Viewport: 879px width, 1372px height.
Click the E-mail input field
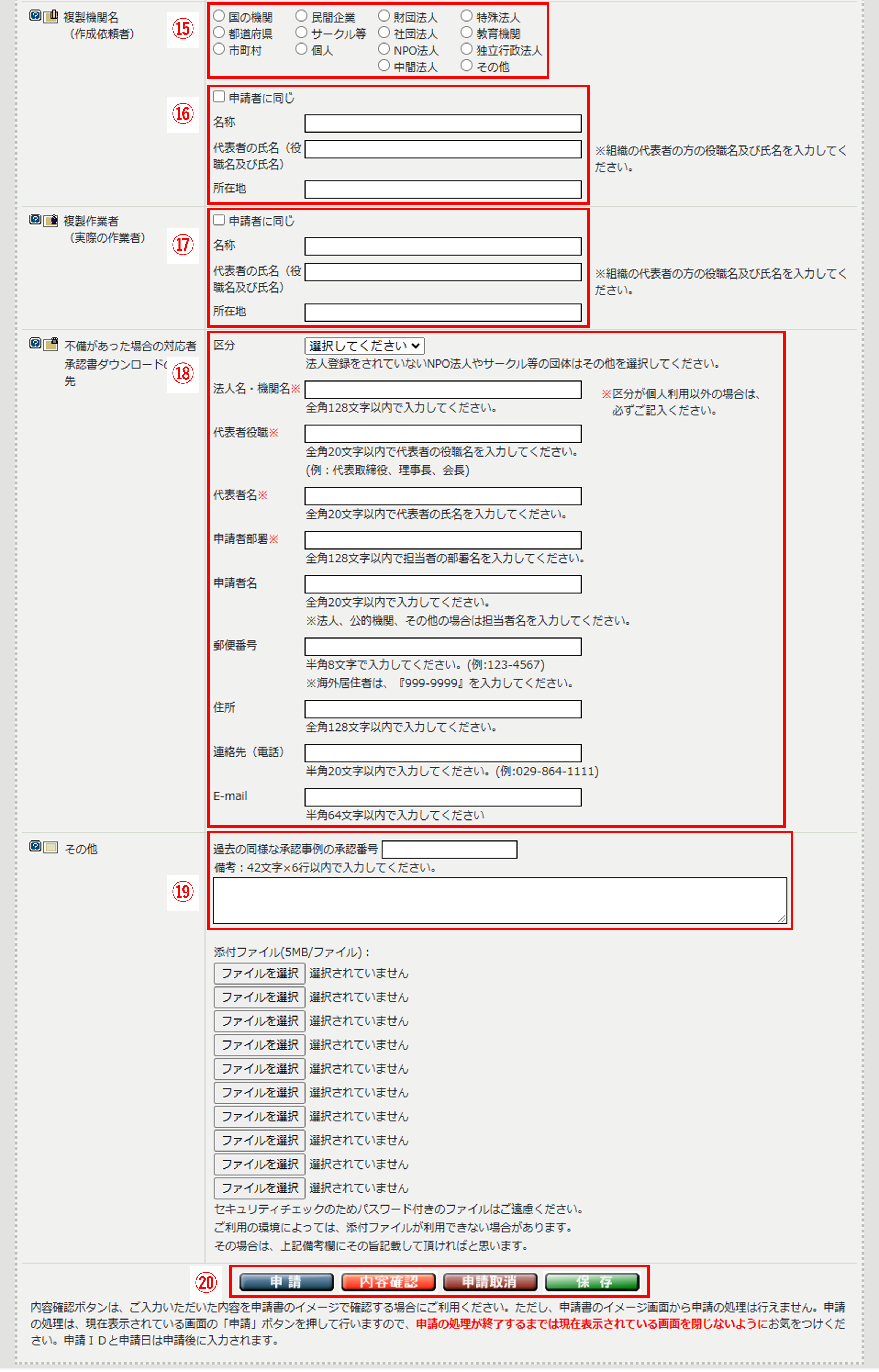[x=443, y=798]
